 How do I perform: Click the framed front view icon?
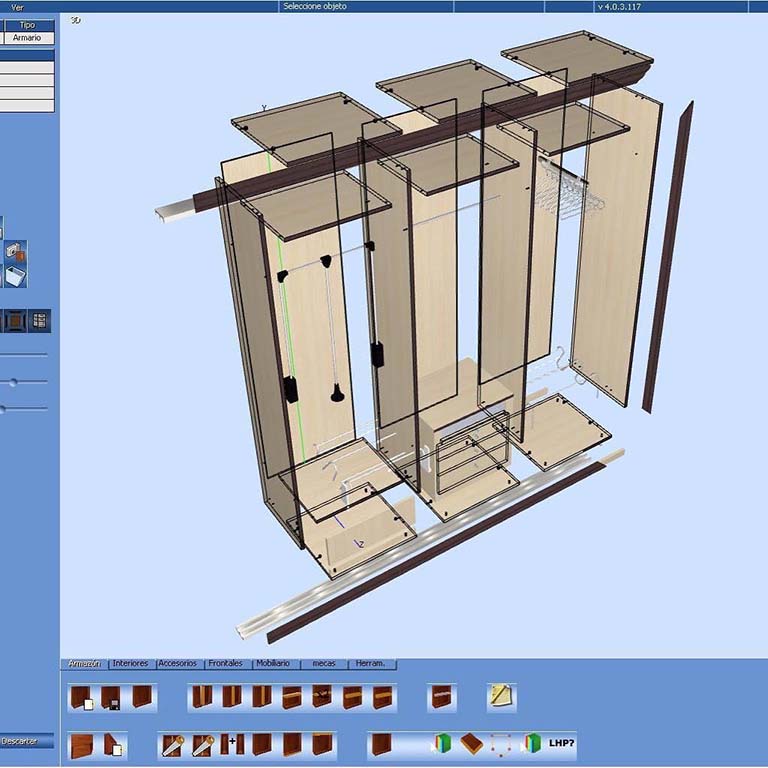[x=15, y=321]
